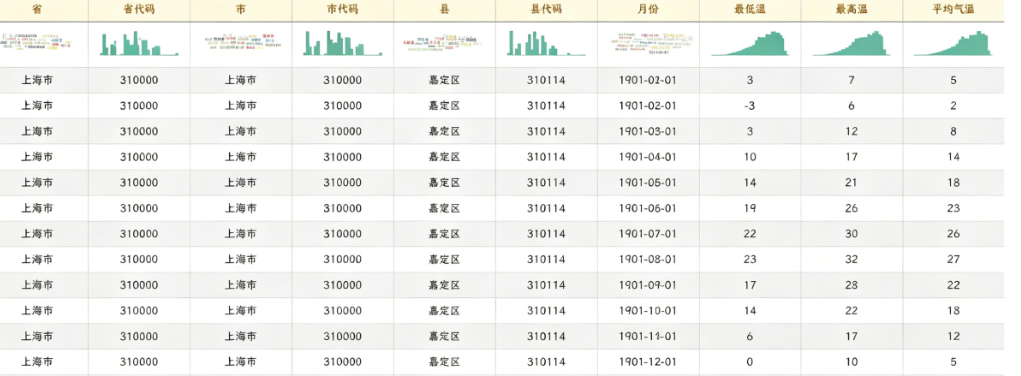This screenshot has width=1021, height=376.
Task: Open the 省 word cloud thumbnail
Action: tap(36, 42)
